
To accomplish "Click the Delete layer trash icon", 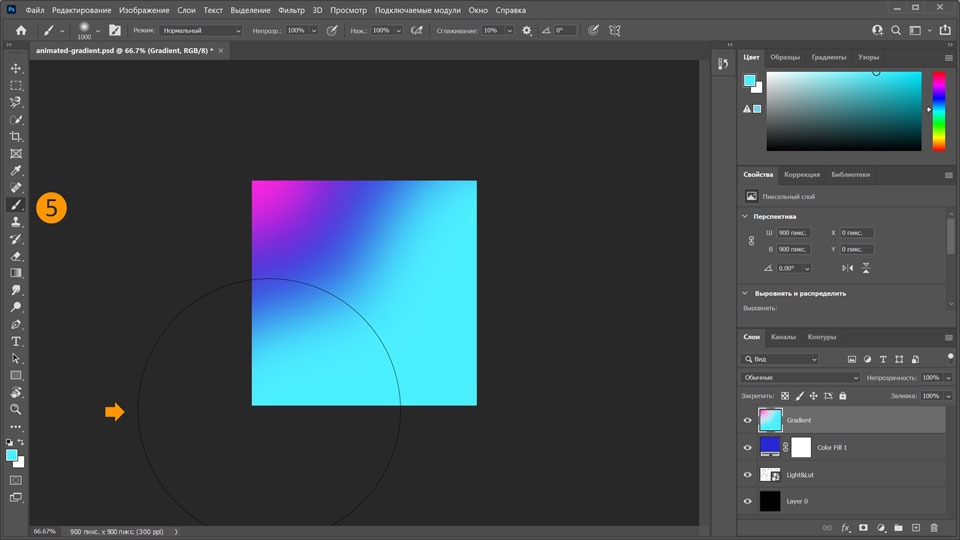I will (934, 527).
